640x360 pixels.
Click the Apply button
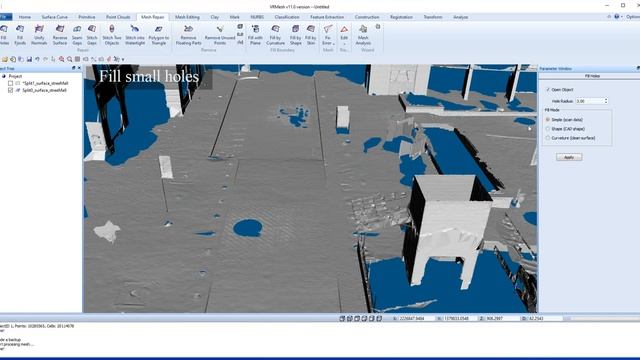(x=569, y=157)
